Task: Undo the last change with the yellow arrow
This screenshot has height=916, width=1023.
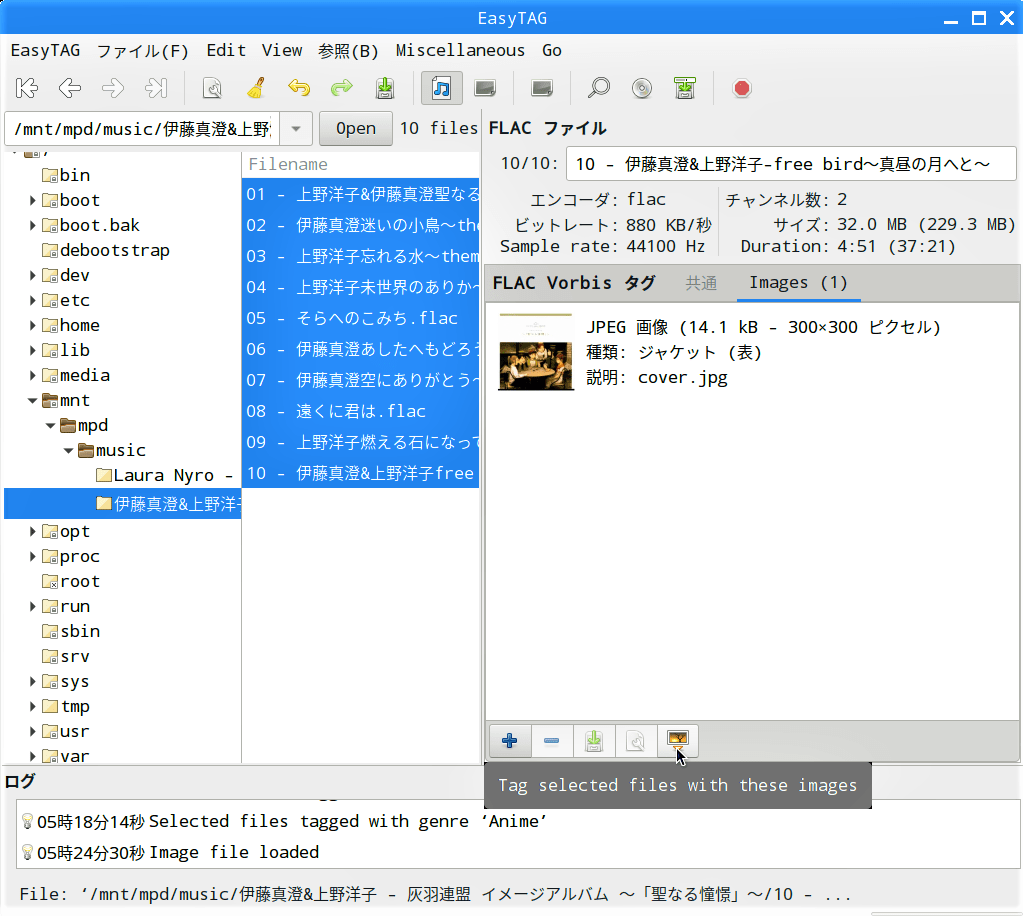Action: 299,88
